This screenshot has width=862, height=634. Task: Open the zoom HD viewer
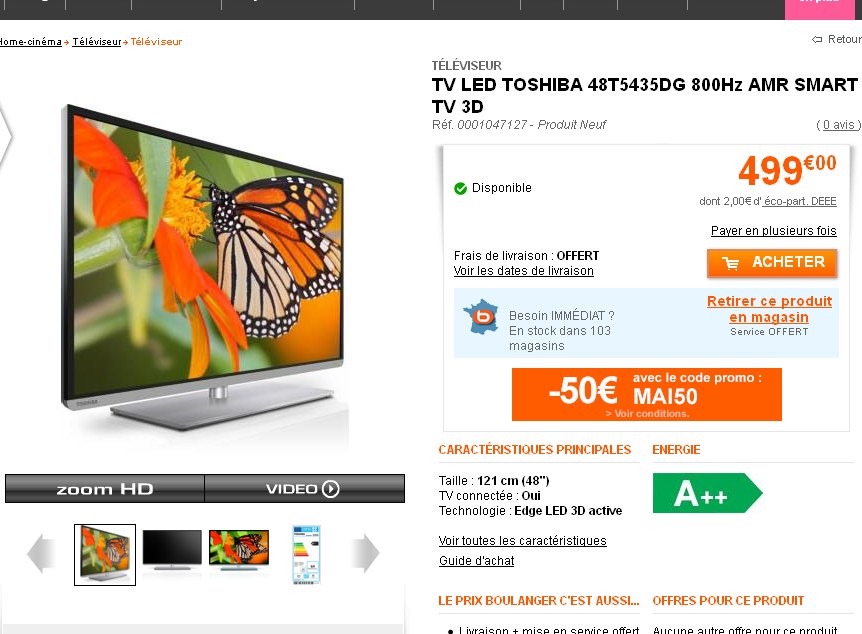point(104,488)
